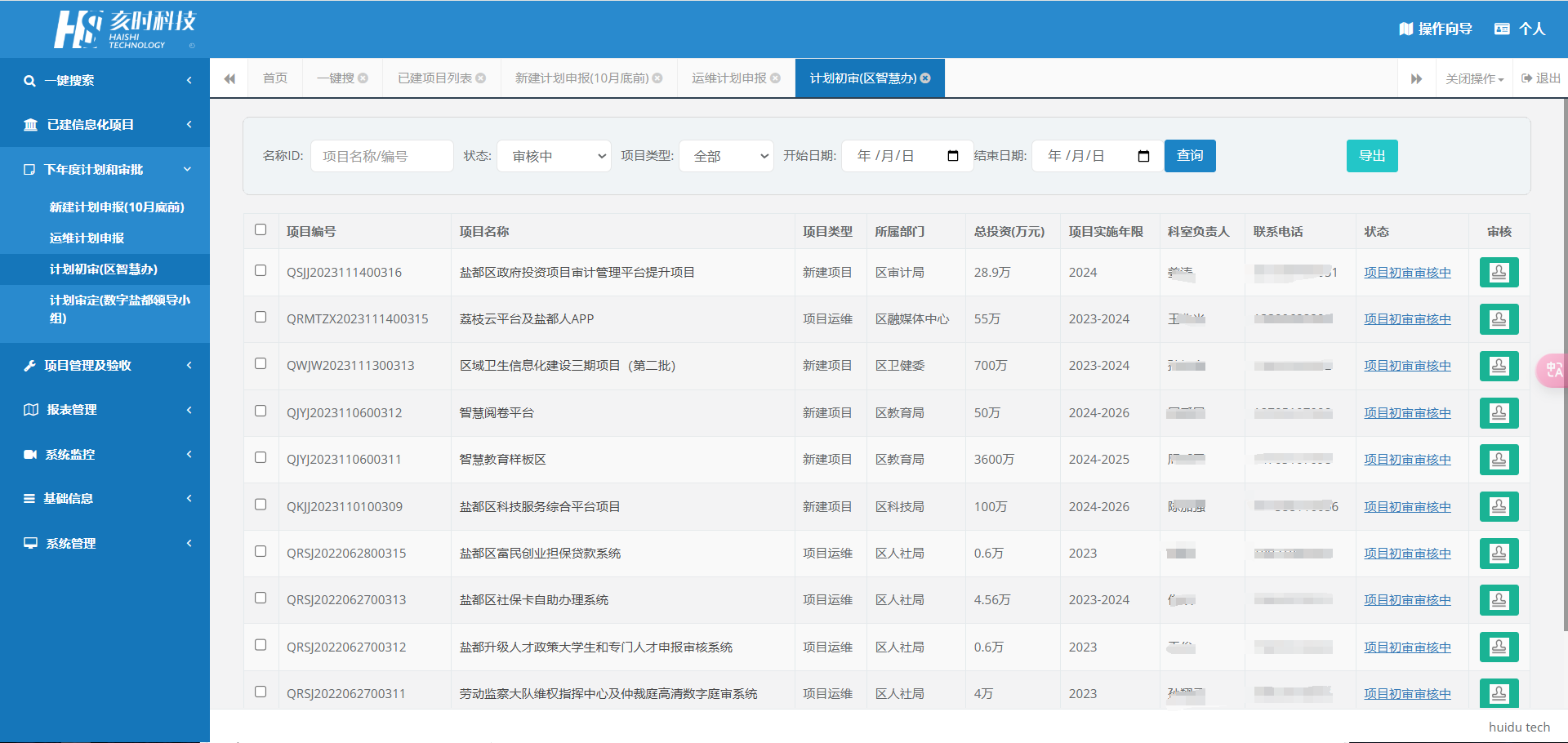Open the 状态 dropdown showing 审核中
The image size is (1568, 743).
tap(555, 156)
